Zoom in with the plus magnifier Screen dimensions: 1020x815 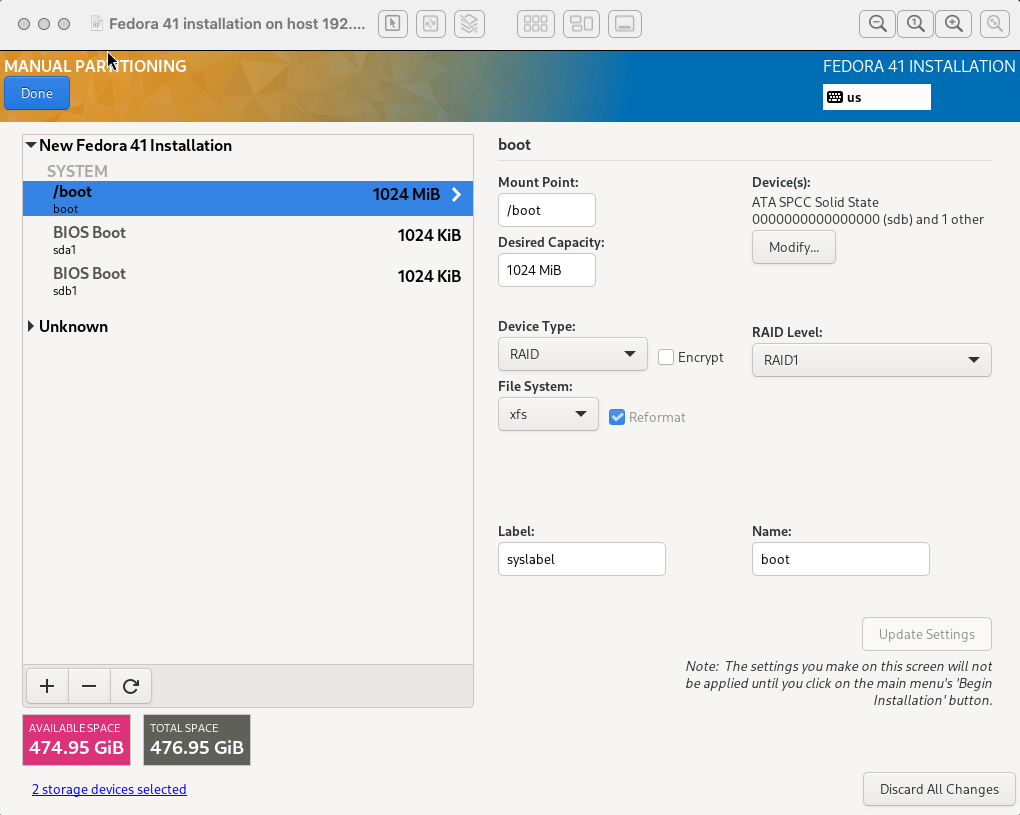954,24
